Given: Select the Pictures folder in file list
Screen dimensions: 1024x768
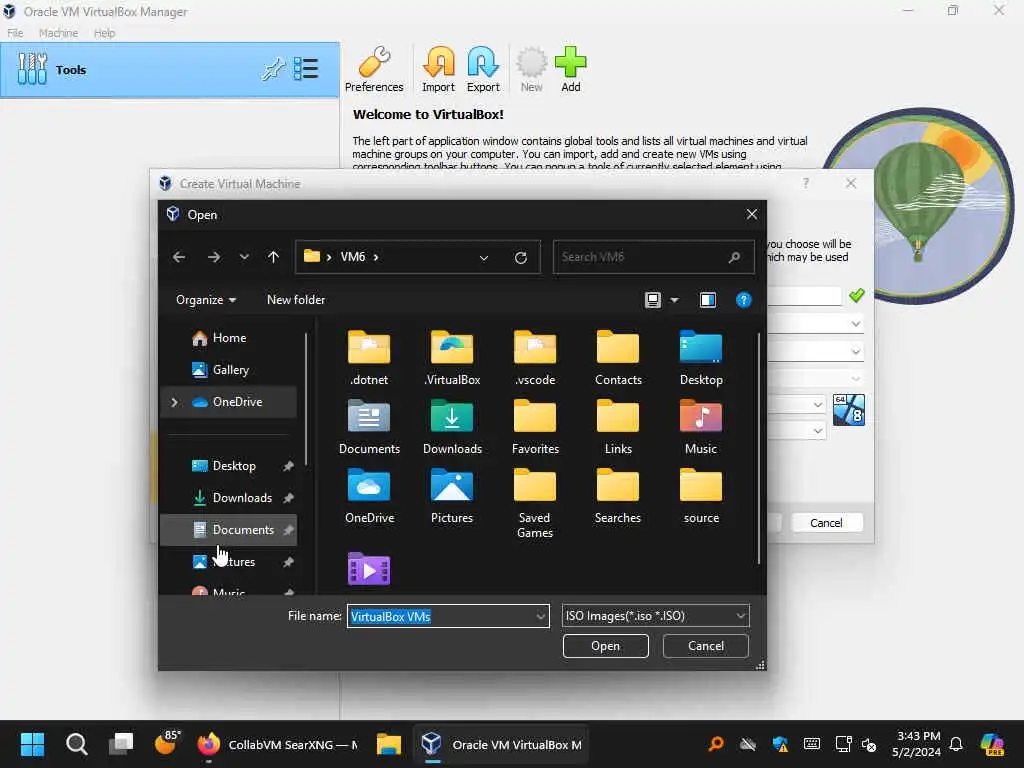Looking at the screenshot, I should click(452, 496).
